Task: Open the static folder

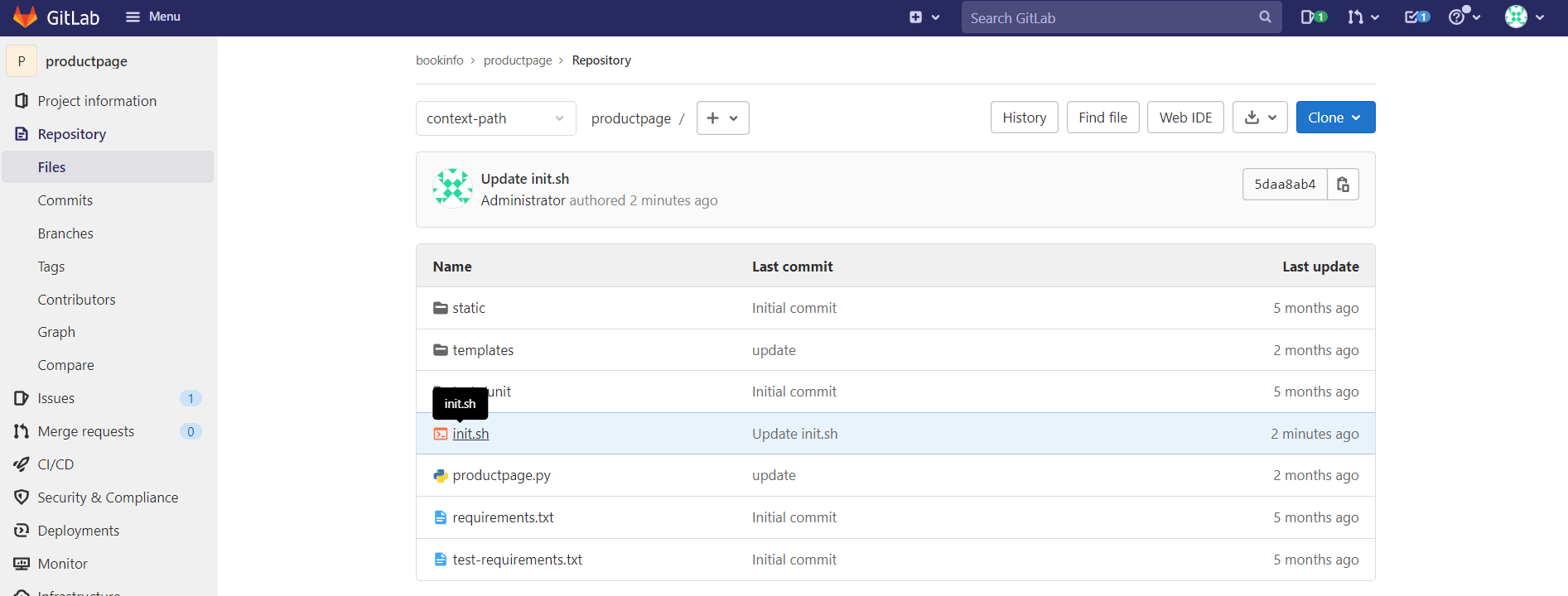Action: pos(469,308)
